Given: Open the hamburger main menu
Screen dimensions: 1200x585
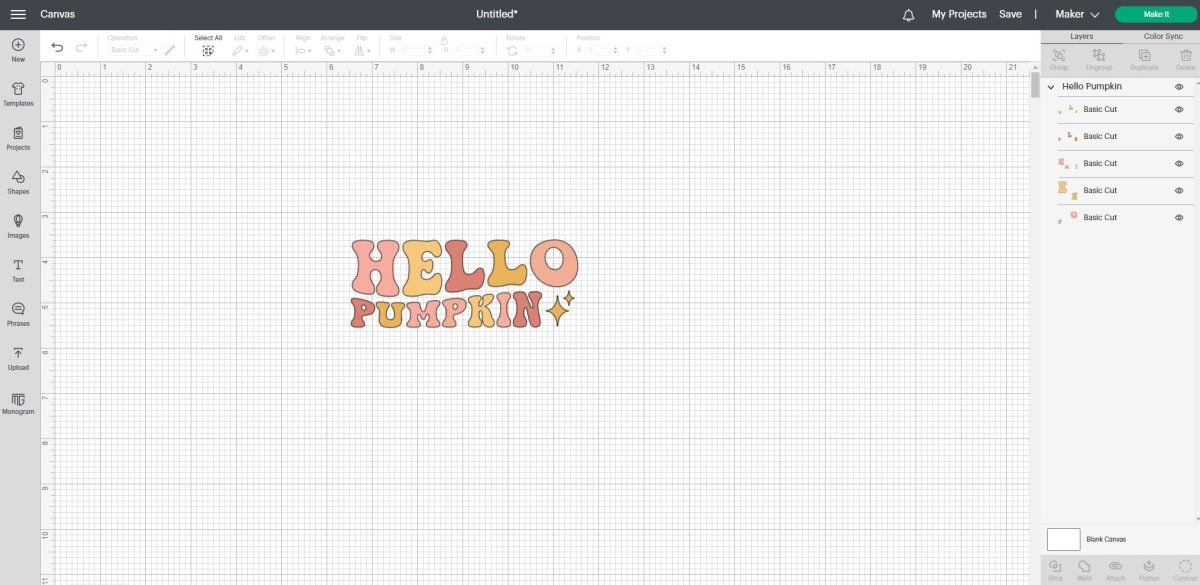Looking at the screenshot, I should tap(18, 14).
